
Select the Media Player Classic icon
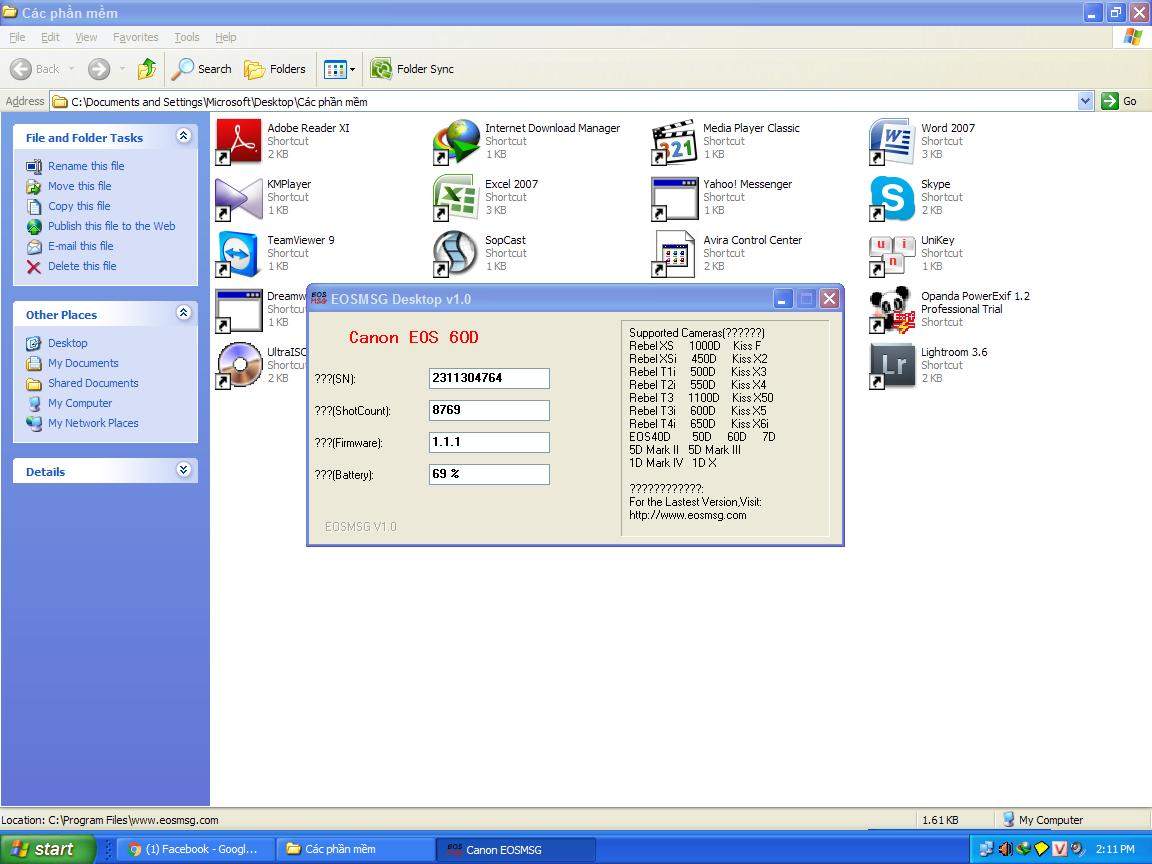[674, 142]
